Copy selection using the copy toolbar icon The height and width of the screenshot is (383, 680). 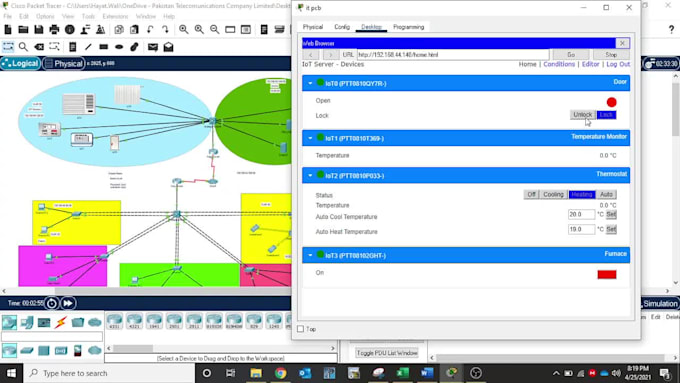119,29
